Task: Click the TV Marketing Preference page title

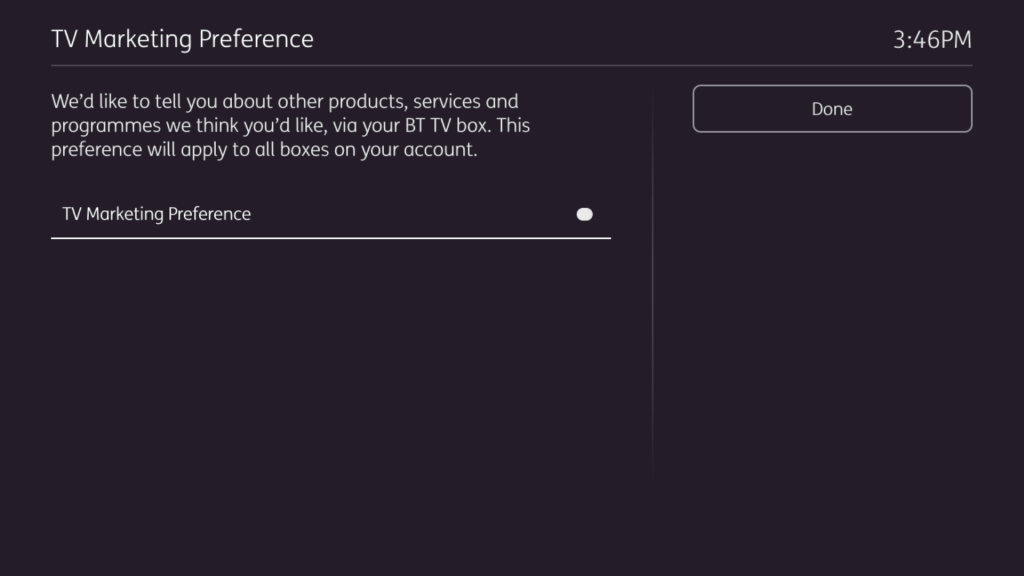Action: (182, 39)
